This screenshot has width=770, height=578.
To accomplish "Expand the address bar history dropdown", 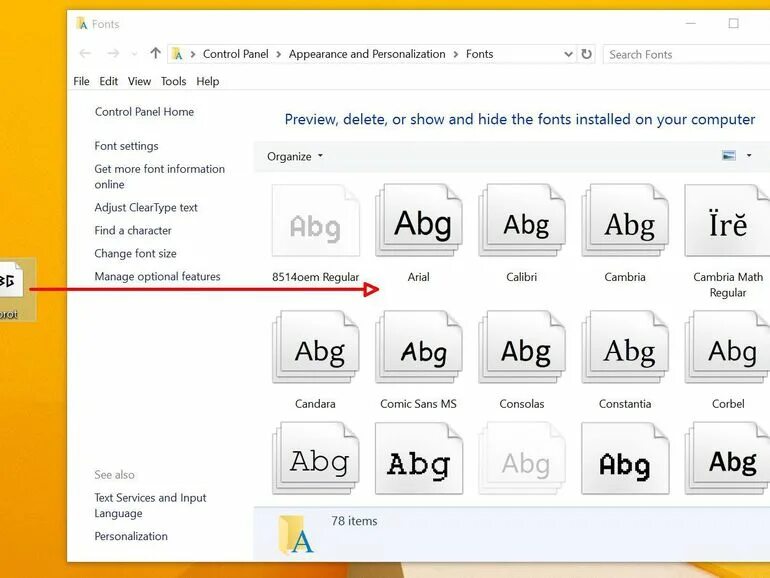I will coord(568,54).
